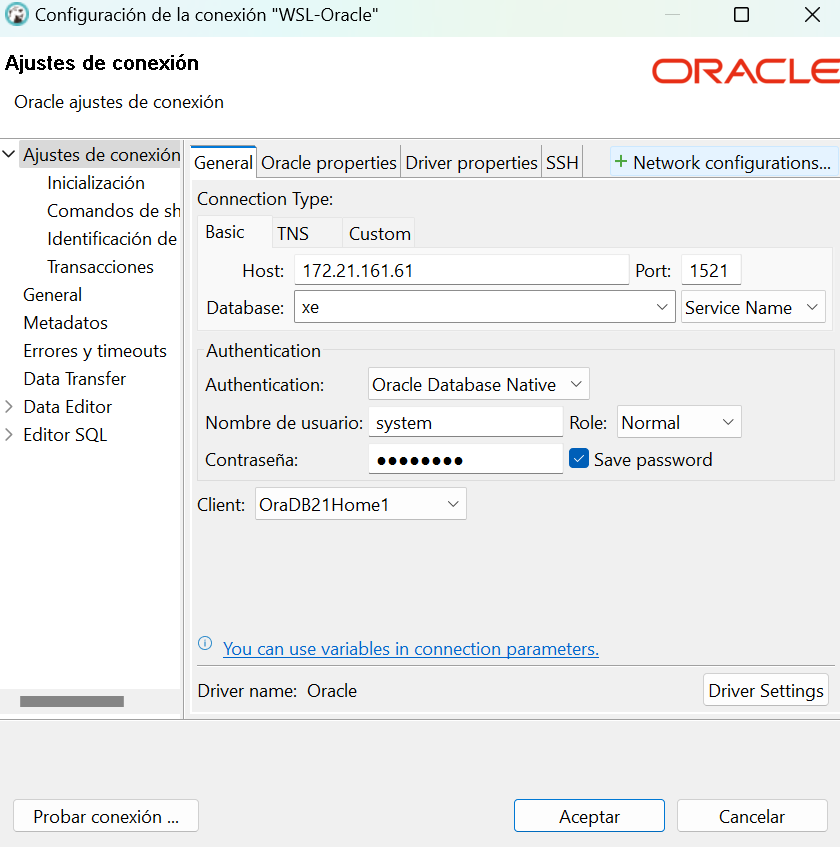Select Data Transfer in the tree

(75, 379)
